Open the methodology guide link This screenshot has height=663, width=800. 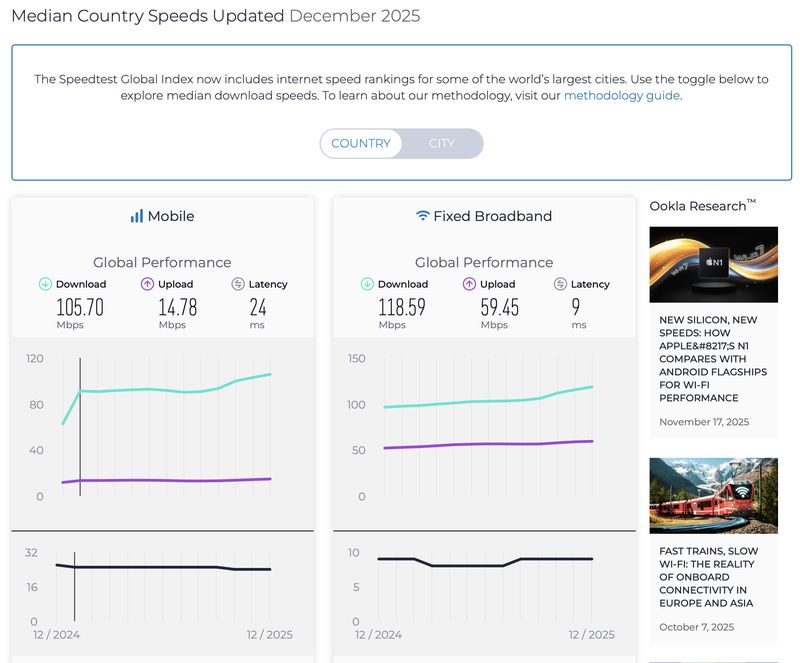[x=620, y=95]
